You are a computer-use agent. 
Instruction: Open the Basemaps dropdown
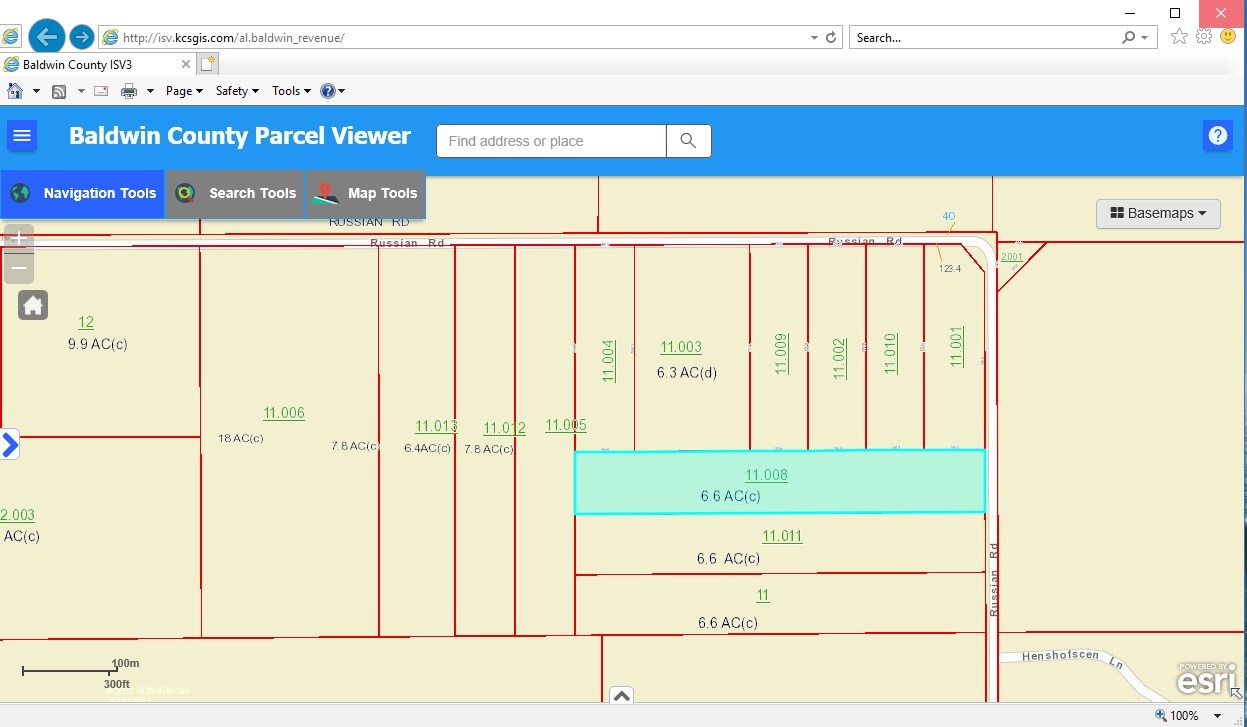[x=1158, y=213]
